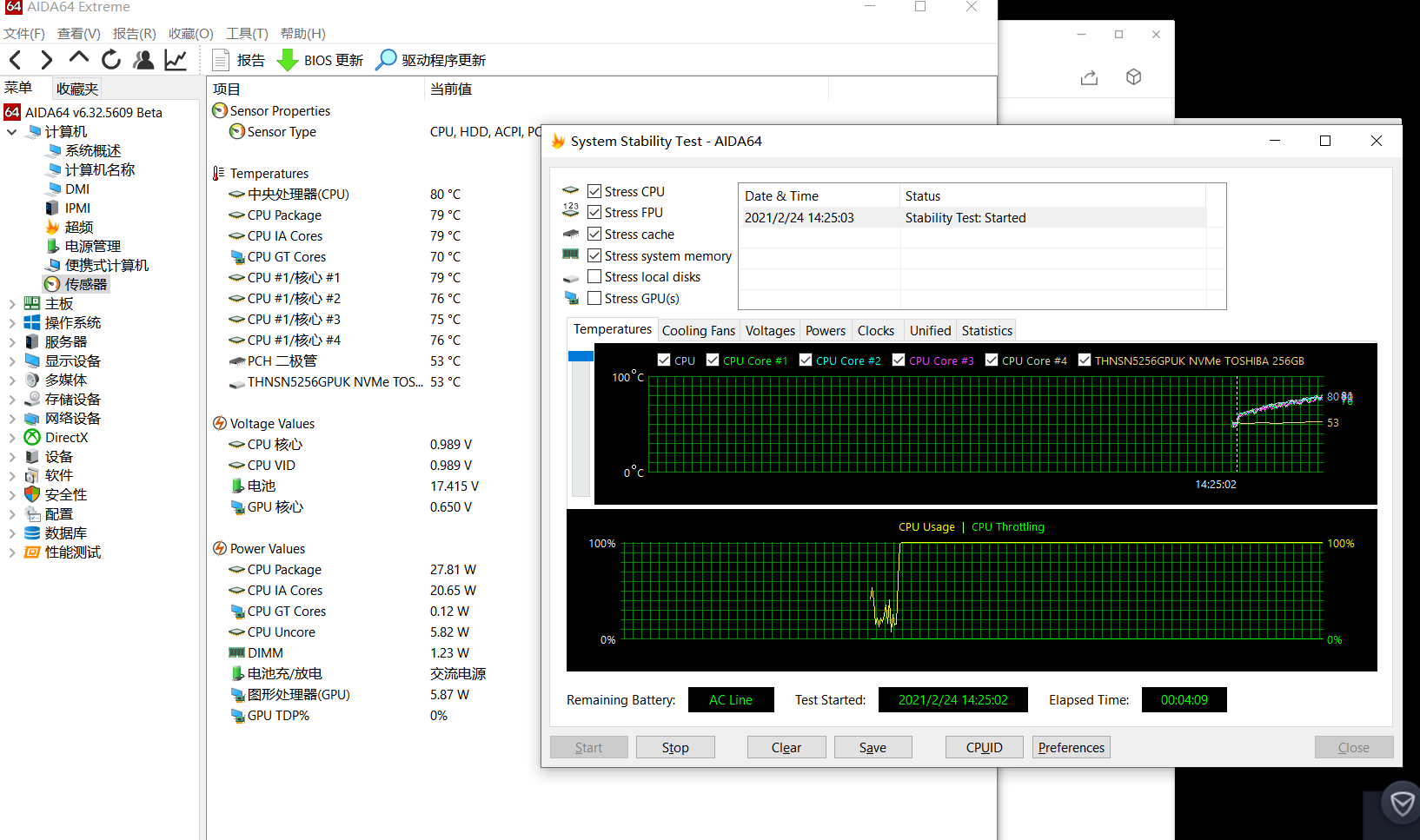Viewport: 1420px width, 840px height.
Task: Click the BIOS 更新 green arrow button
Action: pyautogui.click(x=320, y=60)
